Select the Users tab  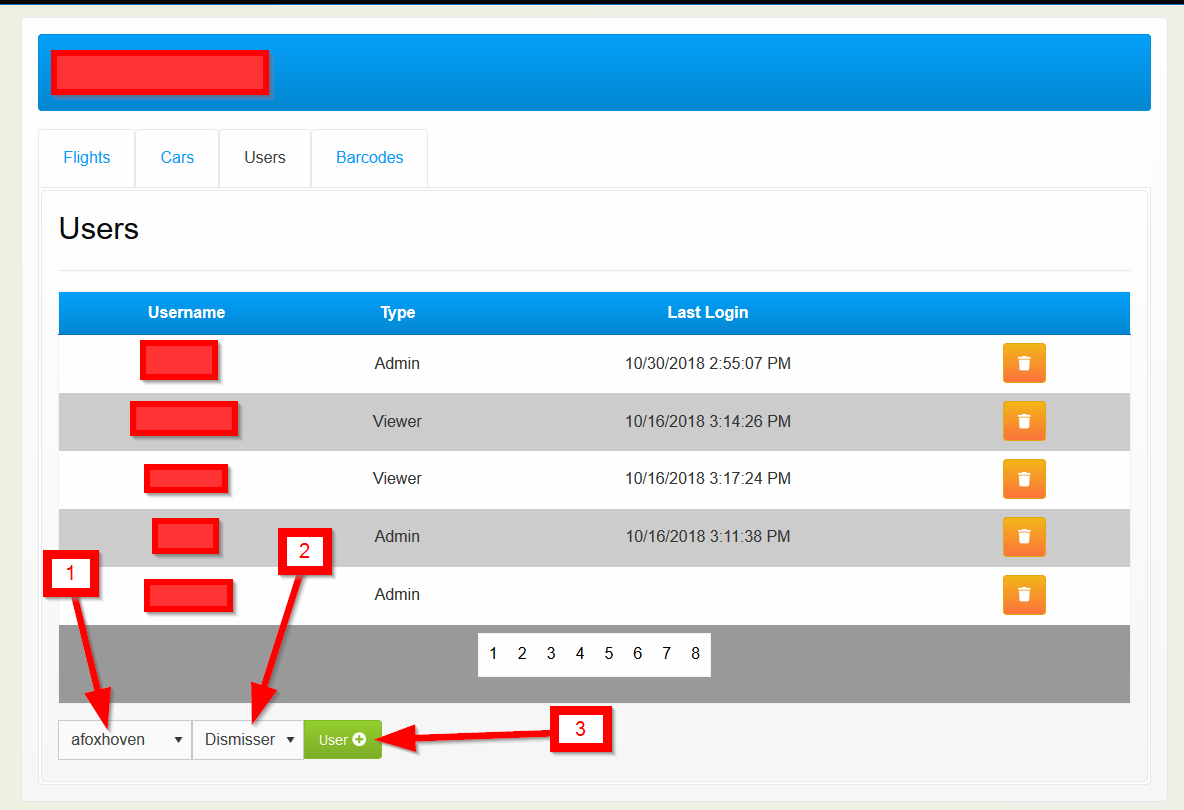(265, 158)
